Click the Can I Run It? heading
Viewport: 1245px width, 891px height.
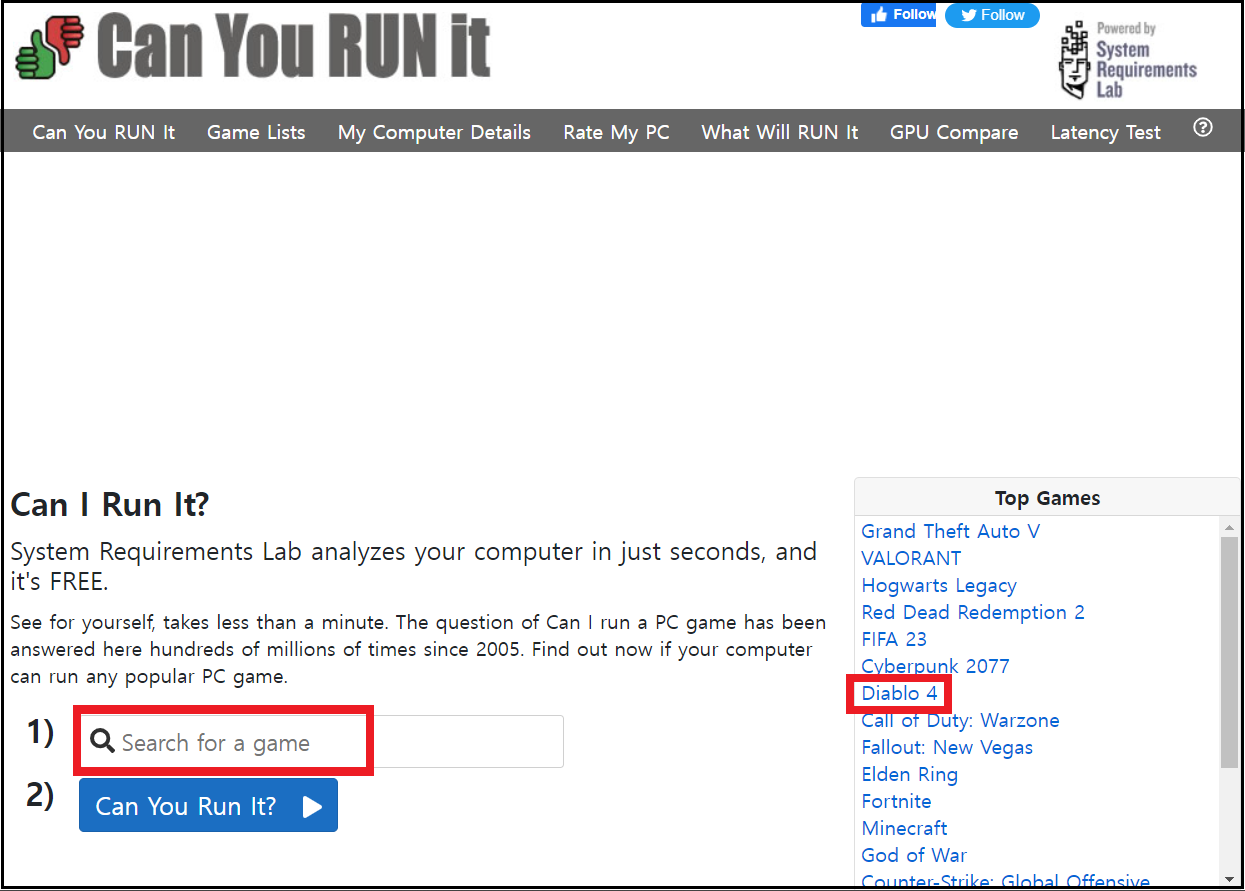110,504
